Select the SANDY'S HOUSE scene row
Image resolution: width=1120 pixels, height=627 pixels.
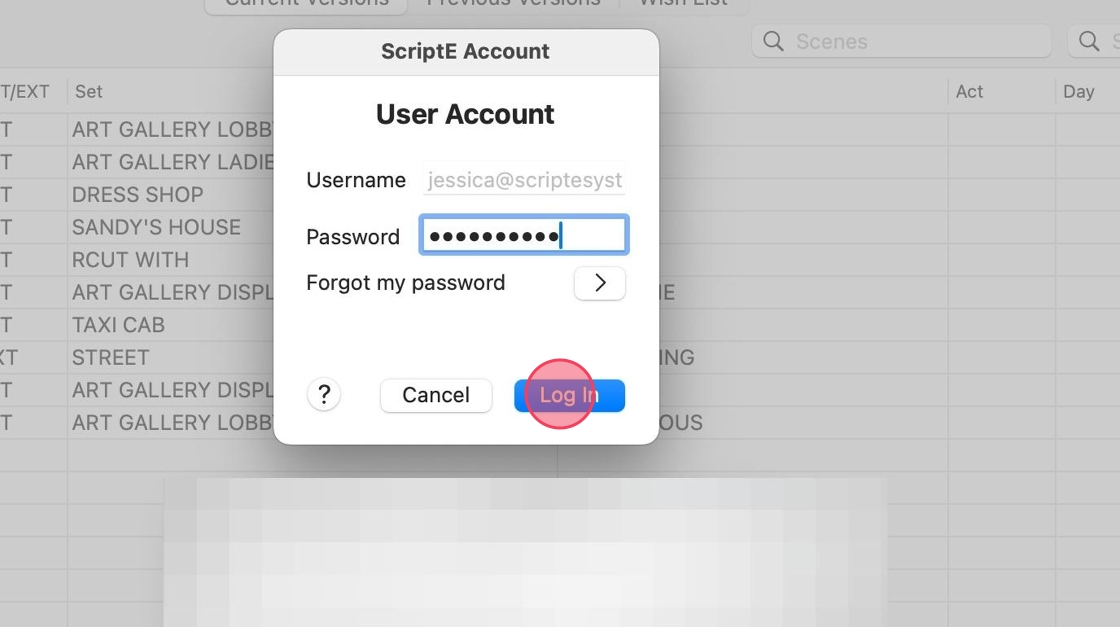tap(156, 227)
